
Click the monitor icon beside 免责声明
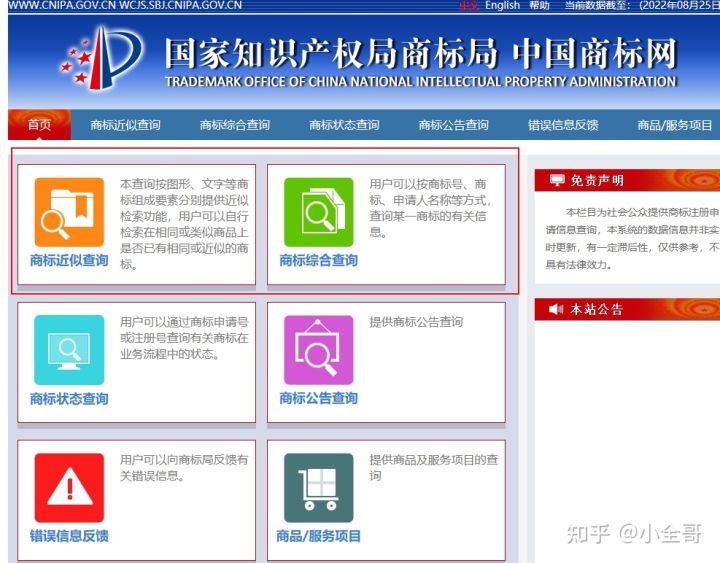point(556,180)
